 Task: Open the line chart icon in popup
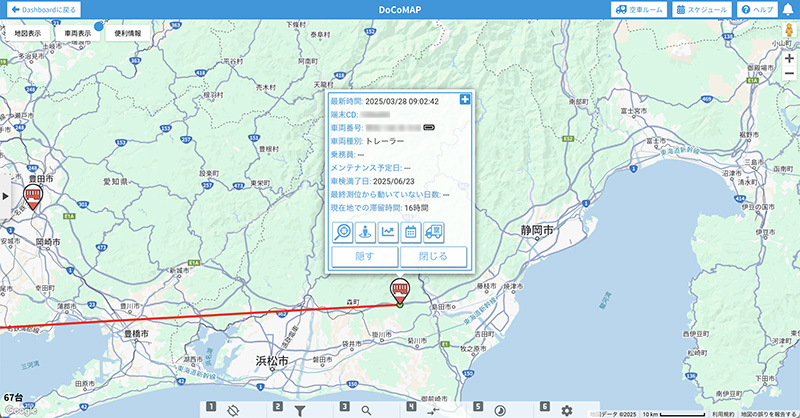388,232
